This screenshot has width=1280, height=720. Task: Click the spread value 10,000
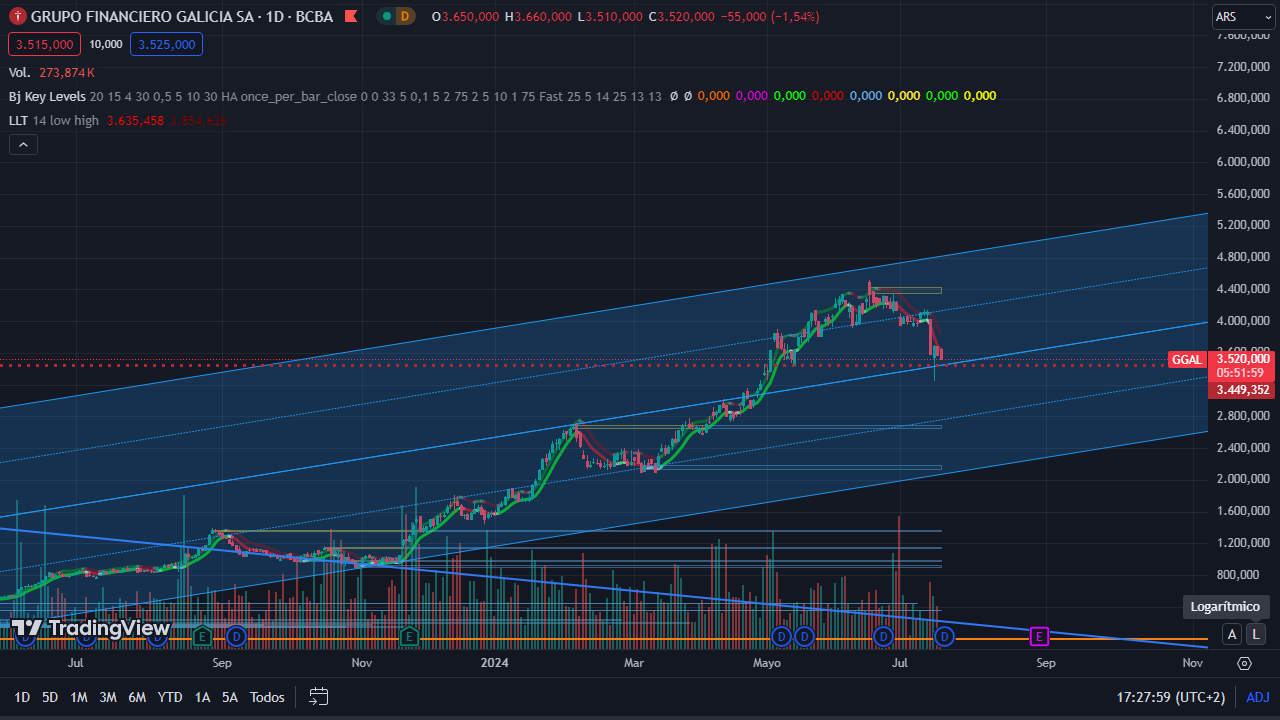coord(106,44)
